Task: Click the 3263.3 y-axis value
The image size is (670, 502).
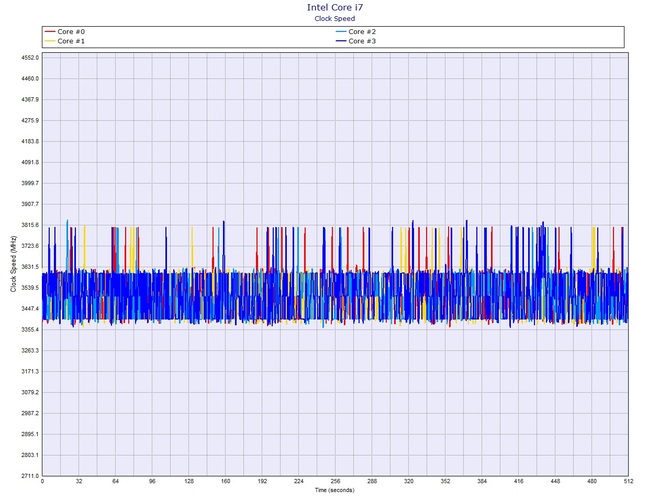Action: 30,351
